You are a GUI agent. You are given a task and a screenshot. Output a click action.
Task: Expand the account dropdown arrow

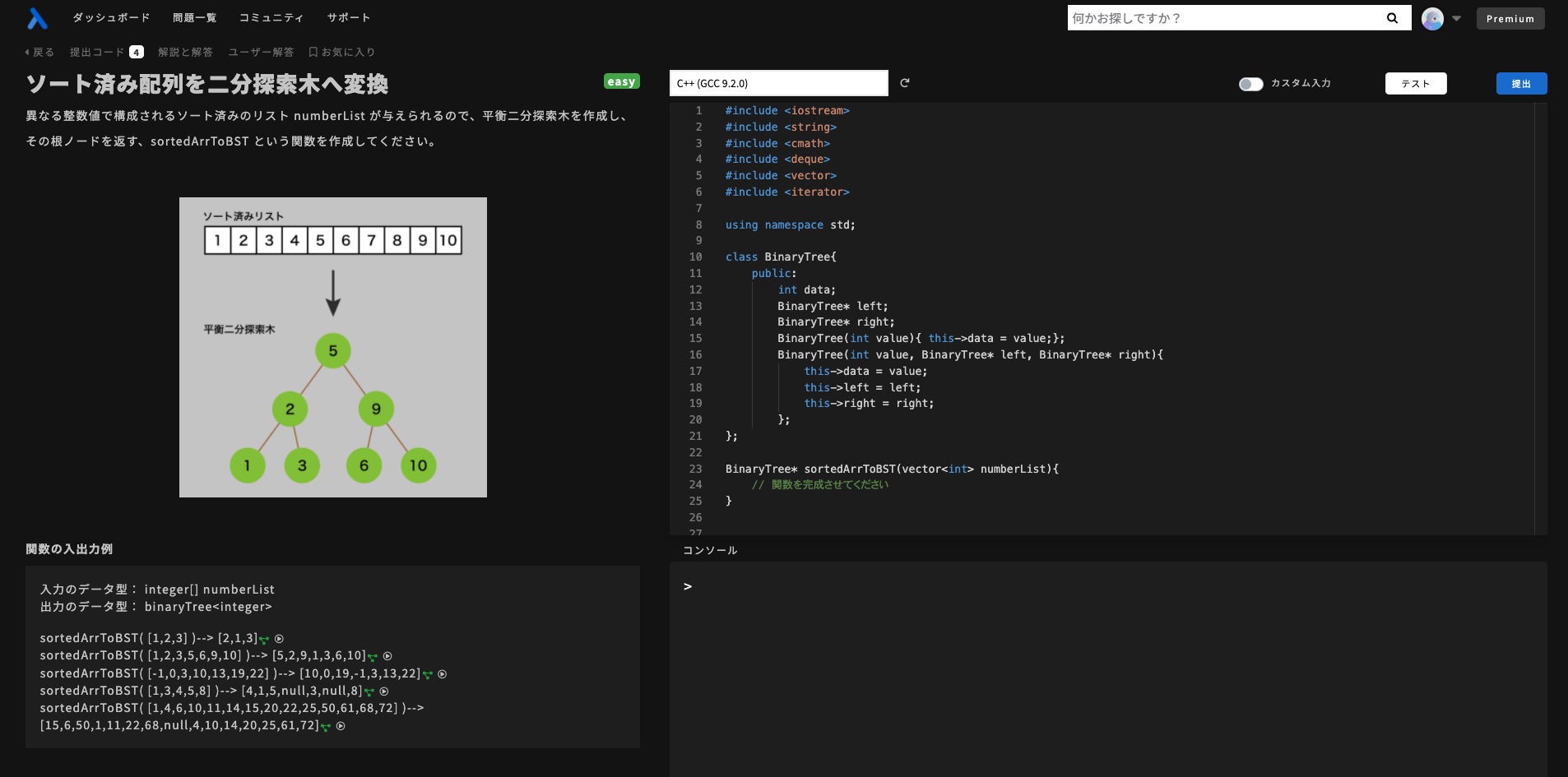point(1456,18)
